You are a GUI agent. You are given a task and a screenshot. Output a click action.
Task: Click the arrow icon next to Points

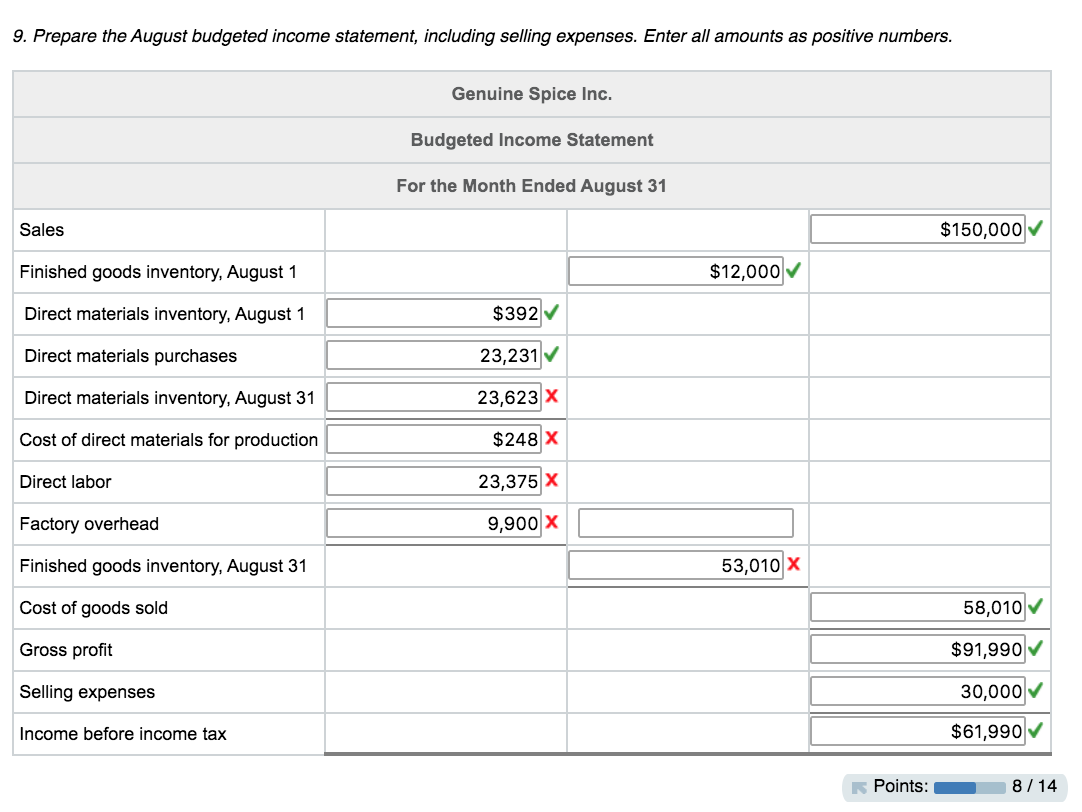click(x=859, y=787)
